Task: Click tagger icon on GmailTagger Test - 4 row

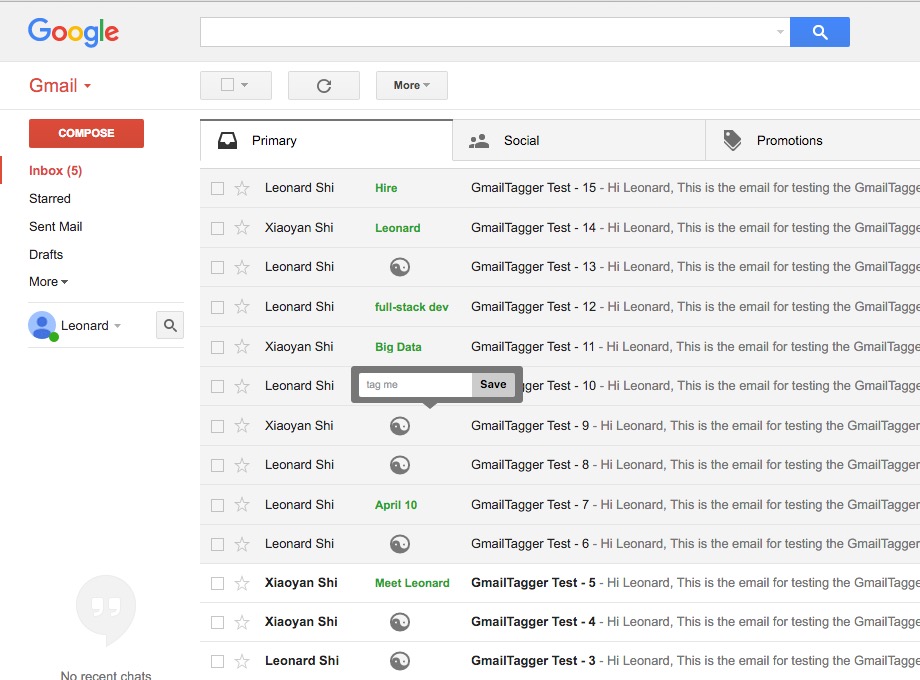Action: point(400,622)
